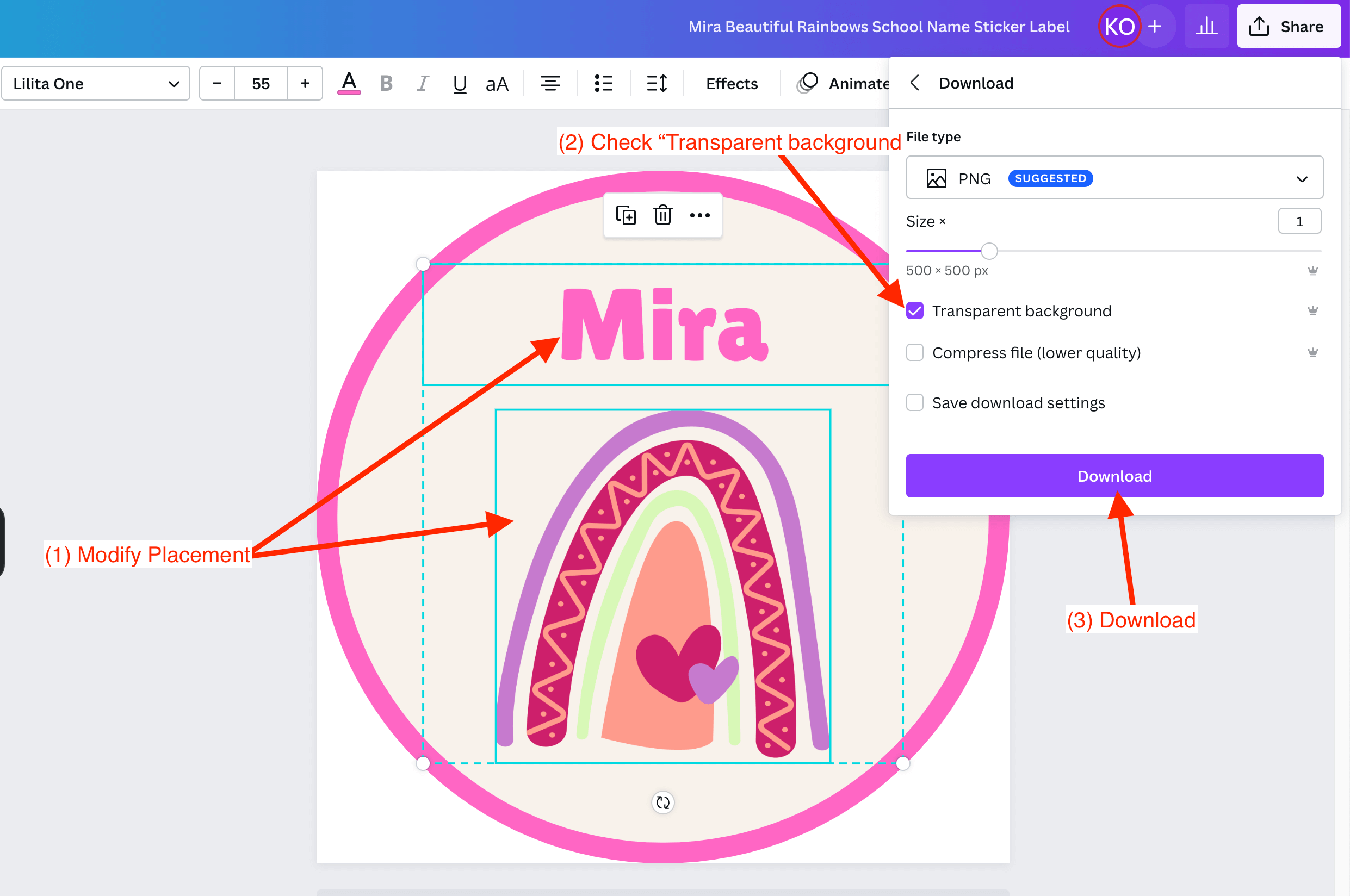Open the line spacing options

click(x=657, y=84)
